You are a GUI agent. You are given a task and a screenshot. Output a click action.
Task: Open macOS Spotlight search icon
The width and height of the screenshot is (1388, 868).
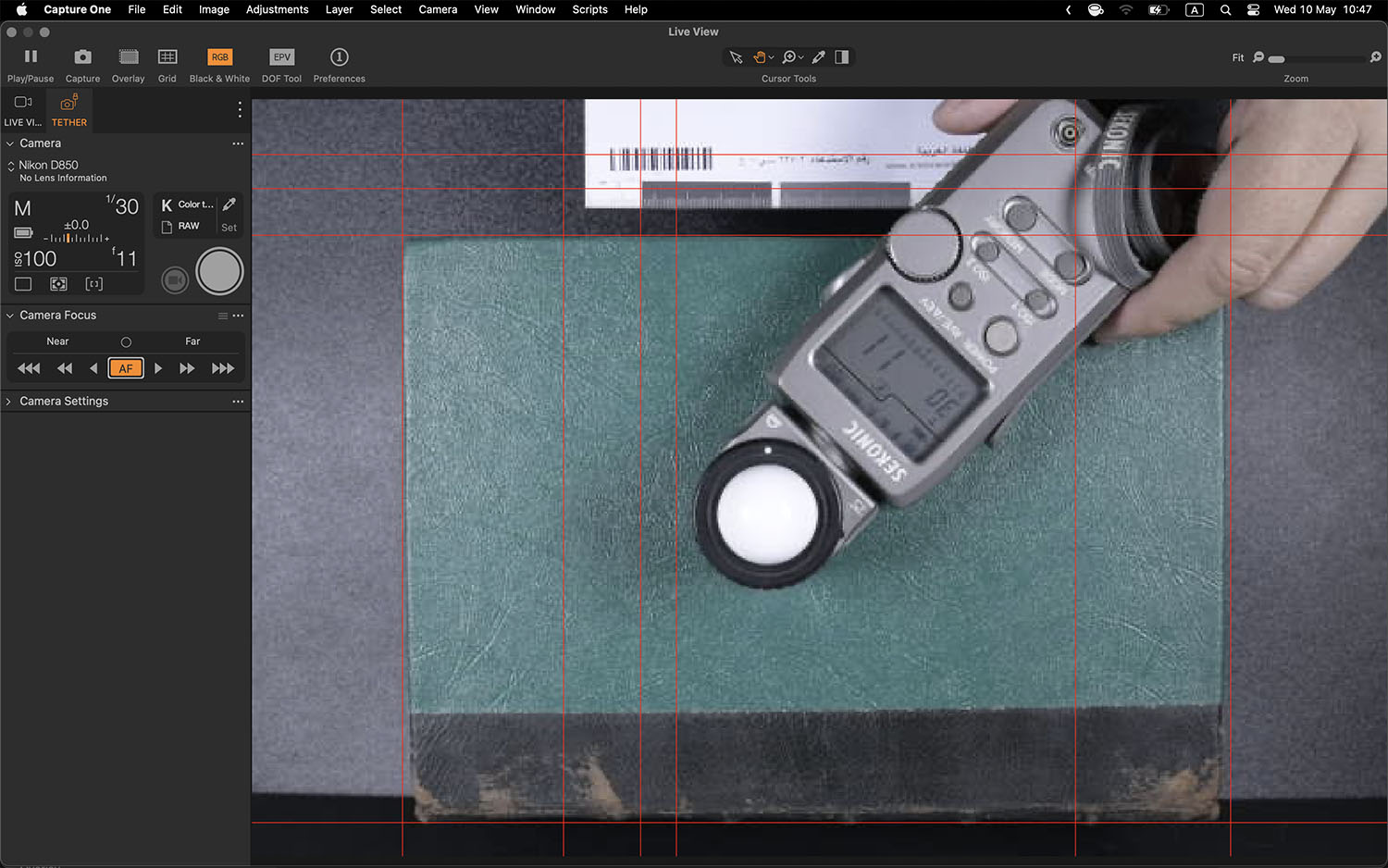point(1225,9)
